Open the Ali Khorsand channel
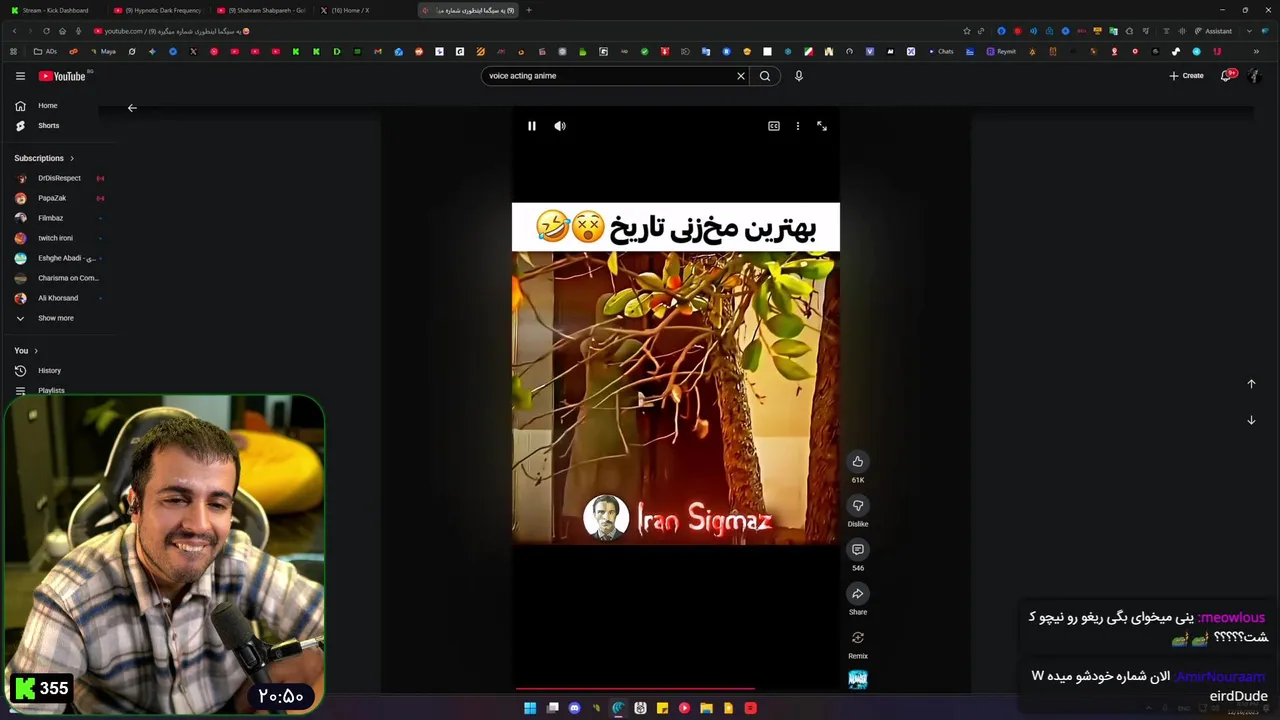The image size is (1280, 720). tap(58, 298)
